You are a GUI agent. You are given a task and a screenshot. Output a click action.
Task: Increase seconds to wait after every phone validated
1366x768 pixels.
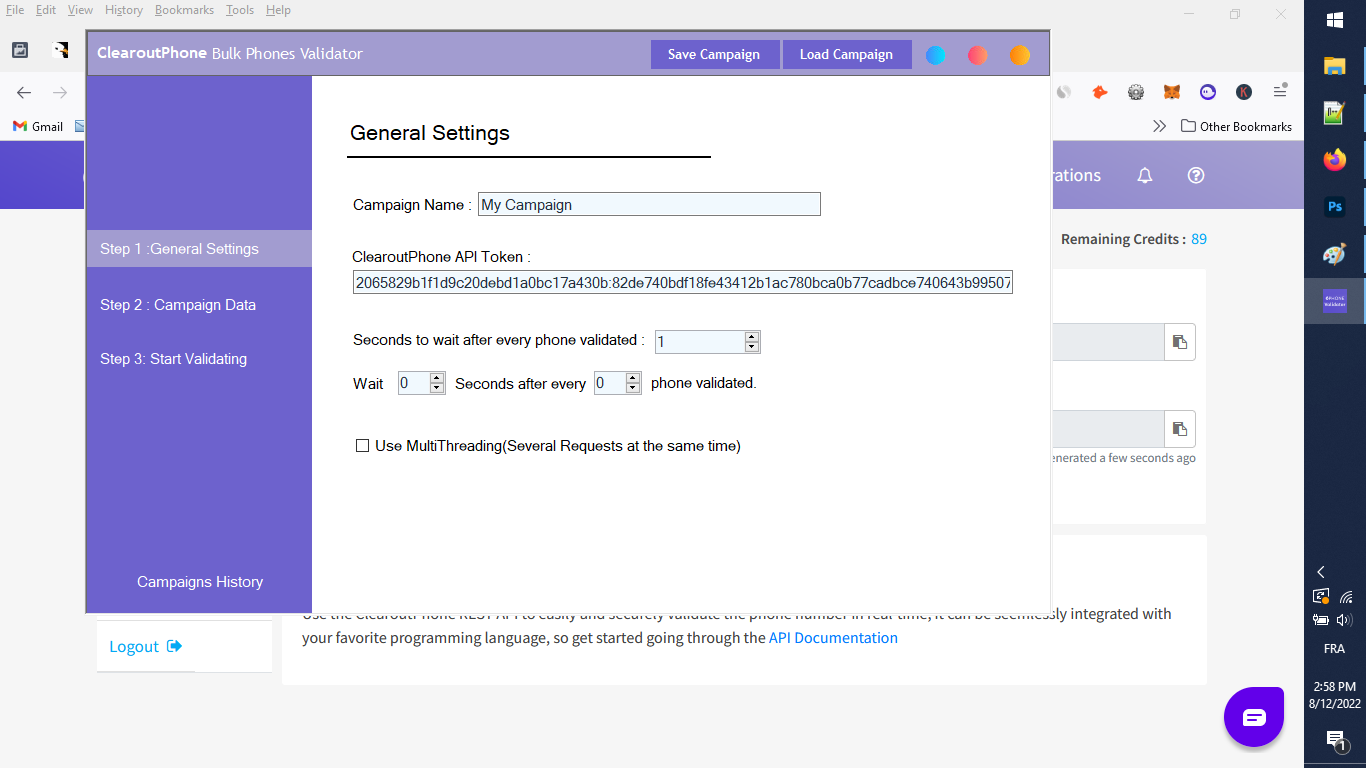pos(752,337)
